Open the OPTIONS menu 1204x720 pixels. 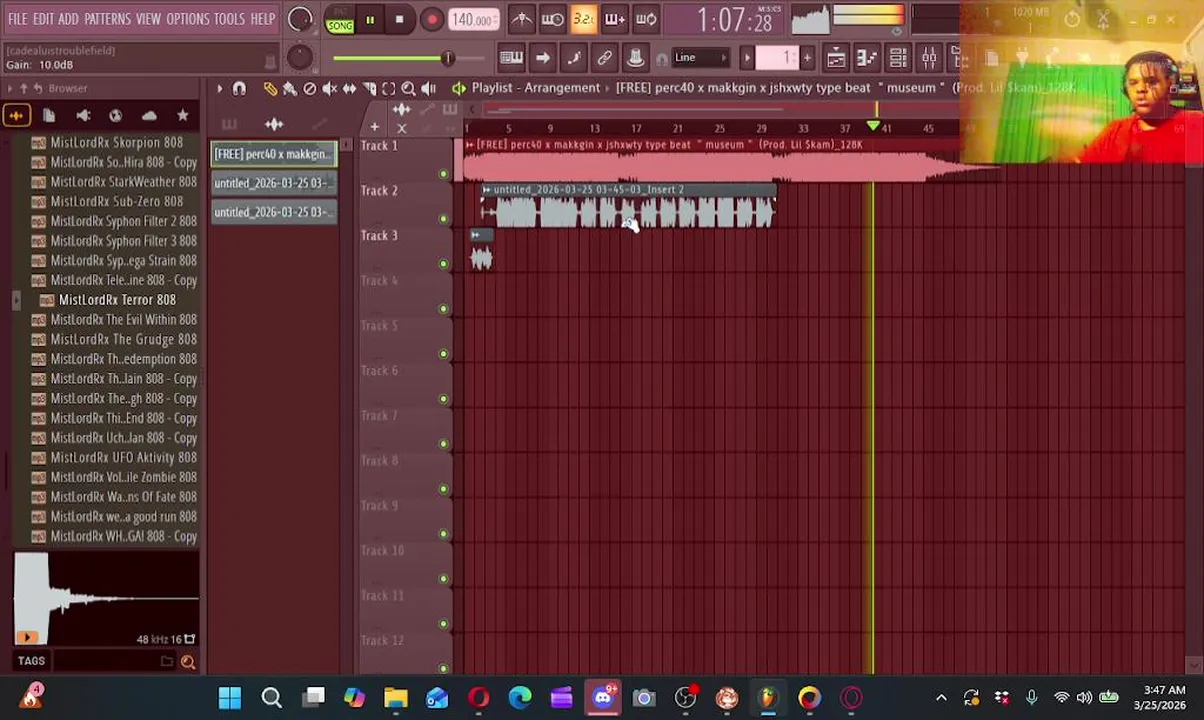(x=188, y=19)
